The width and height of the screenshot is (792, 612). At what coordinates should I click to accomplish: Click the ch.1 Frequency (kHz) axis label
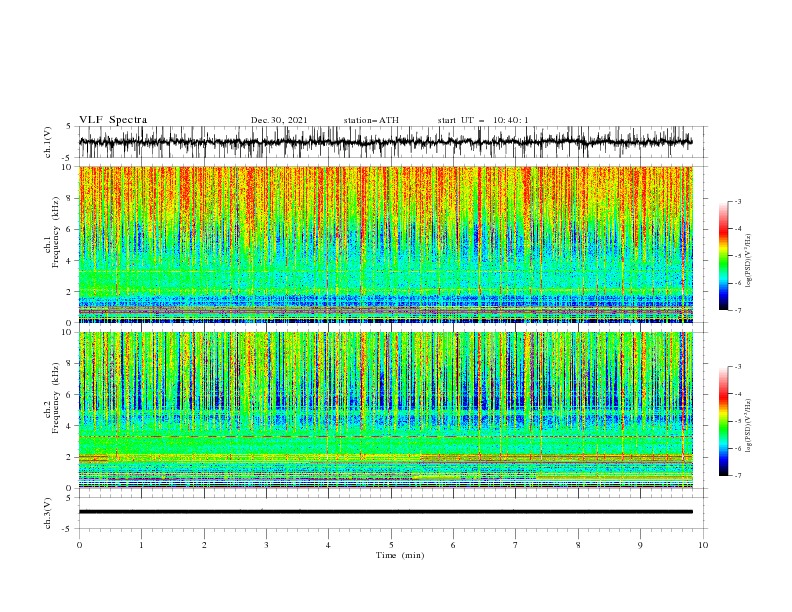coord(52,233)
